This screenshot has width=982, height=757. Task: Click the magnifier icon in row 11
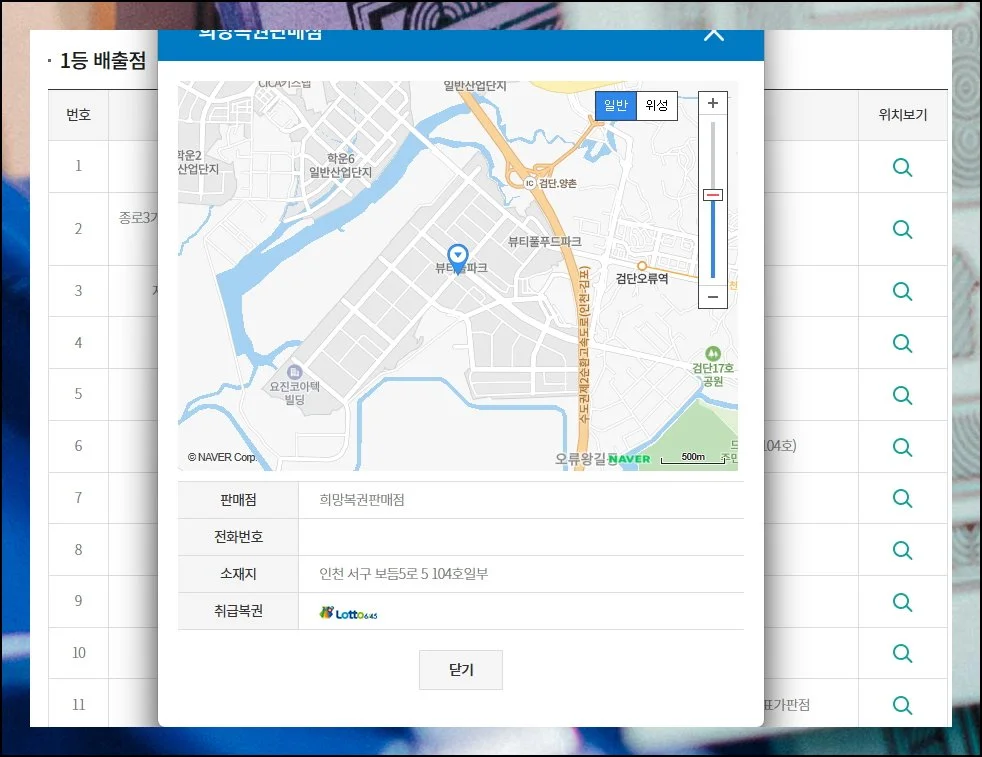[902, 705]
